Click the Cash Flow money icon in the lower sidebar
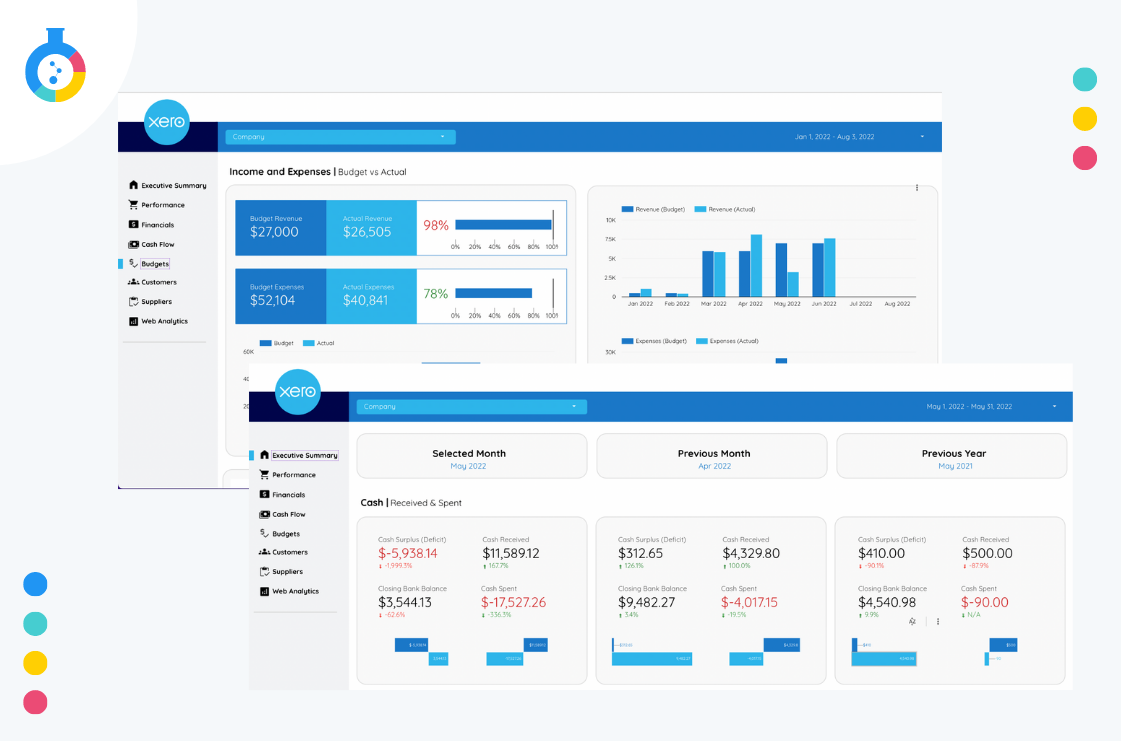The height and width of the screenshot is (741, 1121). [264, 514]
